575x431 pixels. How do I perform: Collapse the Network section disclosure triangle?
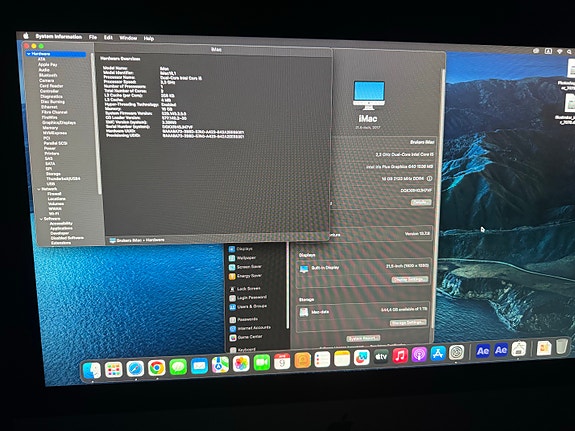[39, 189]
